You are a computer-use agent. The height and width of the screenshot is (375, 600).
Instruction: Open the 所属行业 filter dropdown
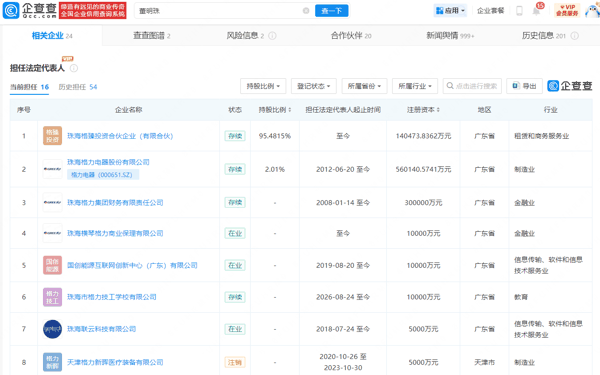point(415,86)
